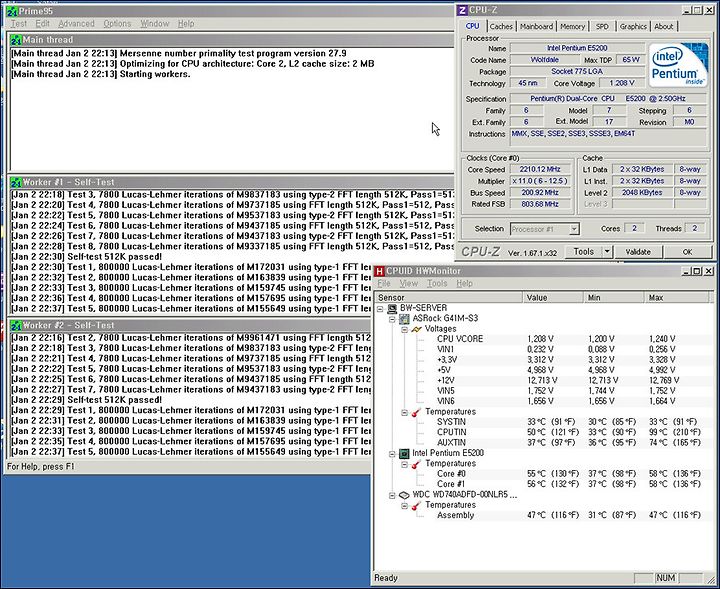Open the Tools dropdown arrow in CPU-Z
Viewport: 720px width, 589px height.
tap(607, 252)
